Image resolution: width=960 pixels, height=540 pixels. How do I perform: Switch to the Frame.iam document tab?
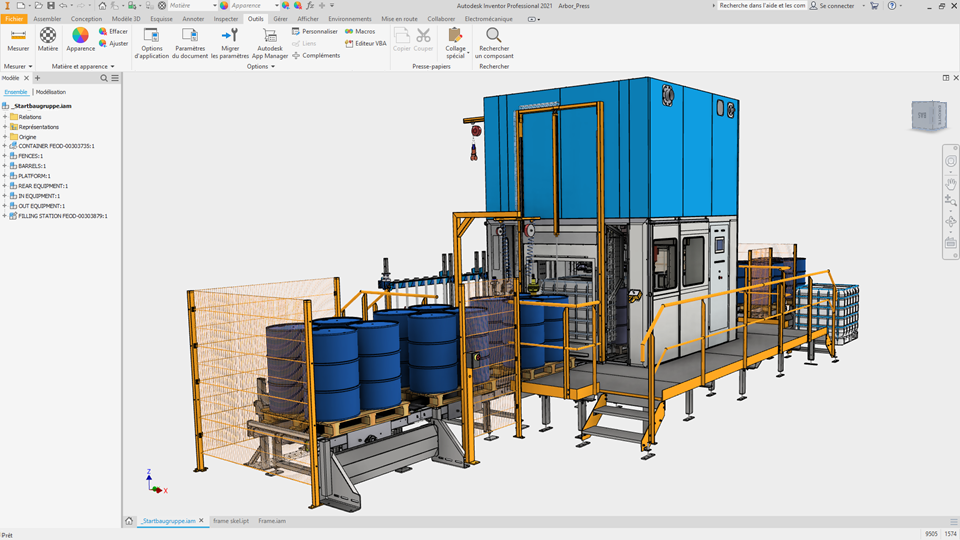click(x=272, y=521)
